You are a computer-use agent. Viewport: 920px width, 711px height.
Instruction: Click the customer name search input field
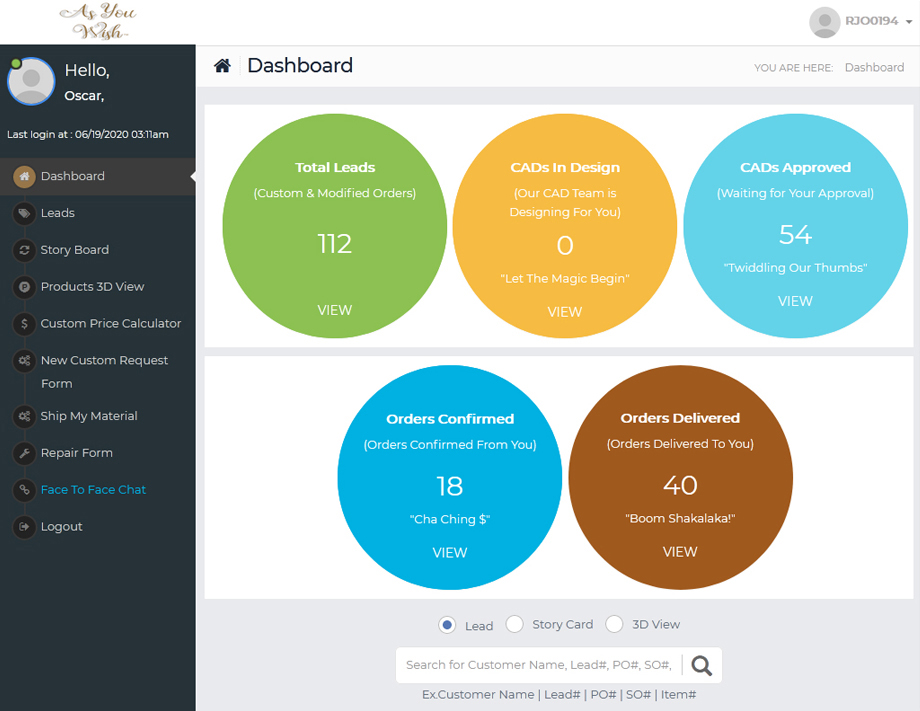click(x=538, y=665)
